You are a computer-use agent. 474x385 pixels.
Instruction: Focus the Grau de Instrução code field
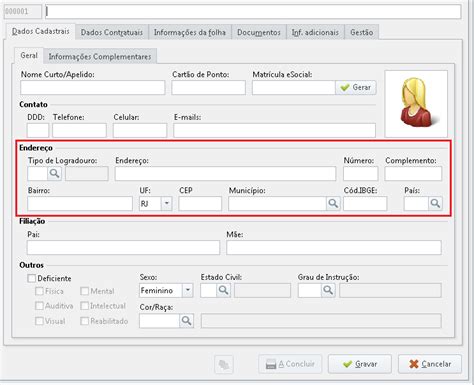[310, 290]
